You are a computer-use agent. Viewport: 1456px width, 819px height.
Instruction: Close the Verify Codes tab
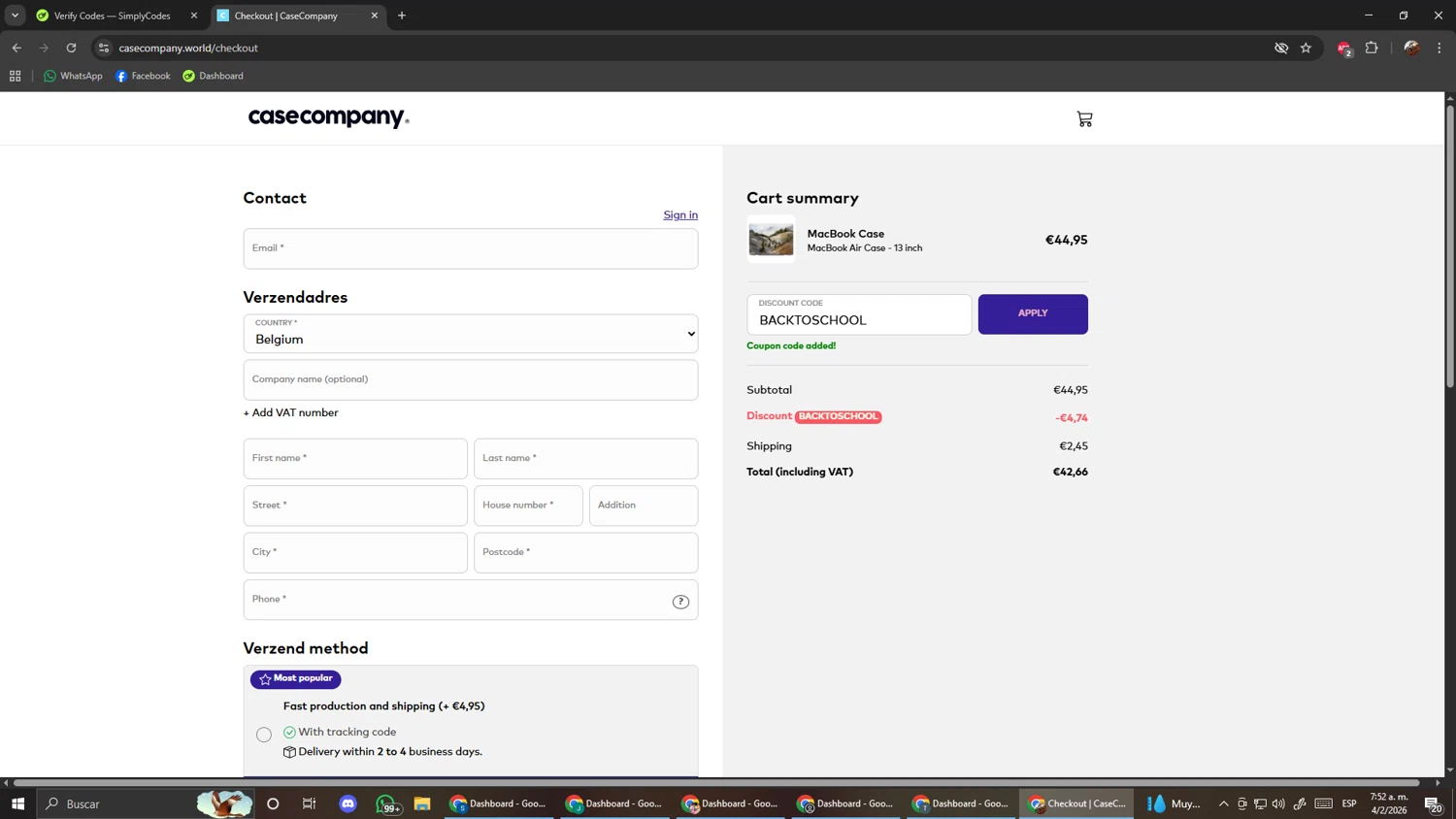[x=194, y=16]
